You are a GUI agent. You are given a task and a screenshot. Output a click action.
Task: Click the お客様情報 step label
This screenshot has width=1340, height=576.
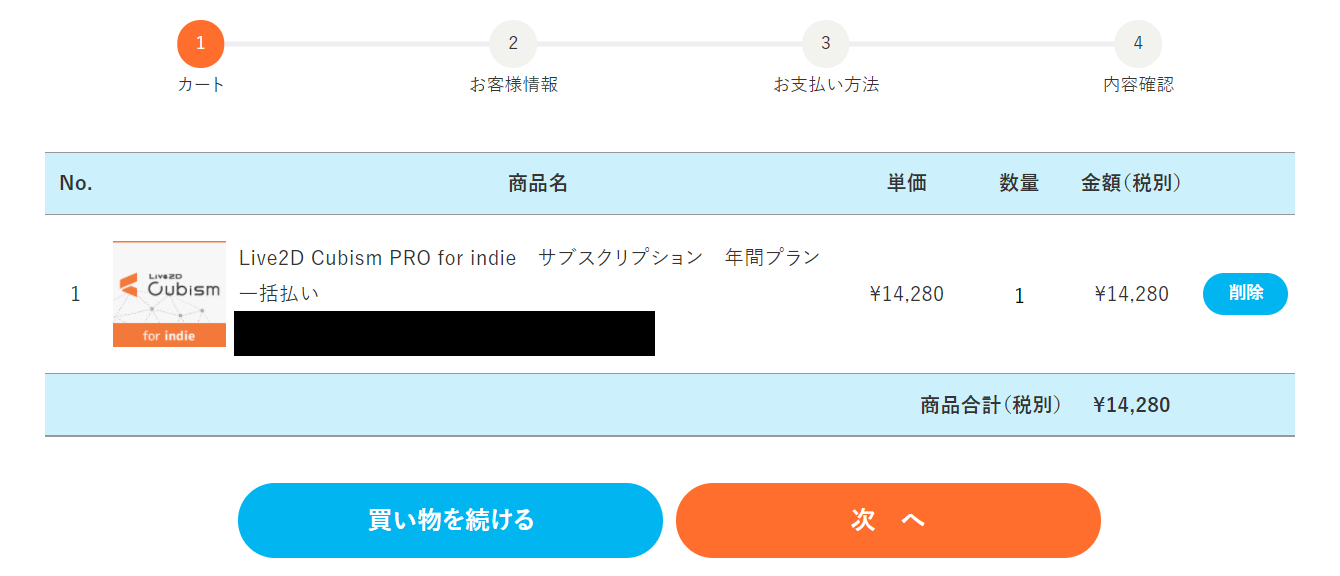512,86
